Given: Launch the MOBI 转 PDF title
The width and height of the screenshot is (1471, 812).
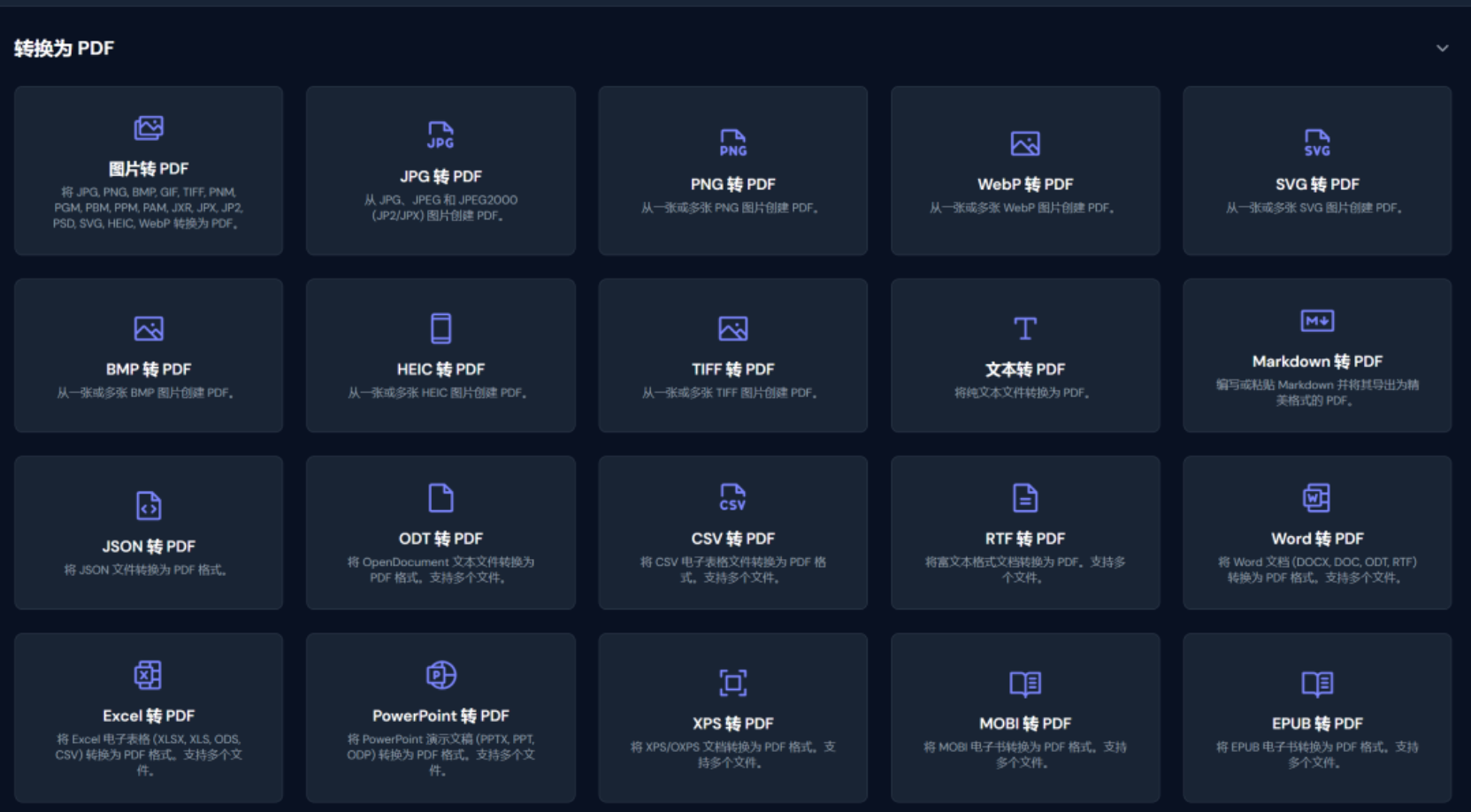Looking at the screenshot, I should pos(1025,723).
